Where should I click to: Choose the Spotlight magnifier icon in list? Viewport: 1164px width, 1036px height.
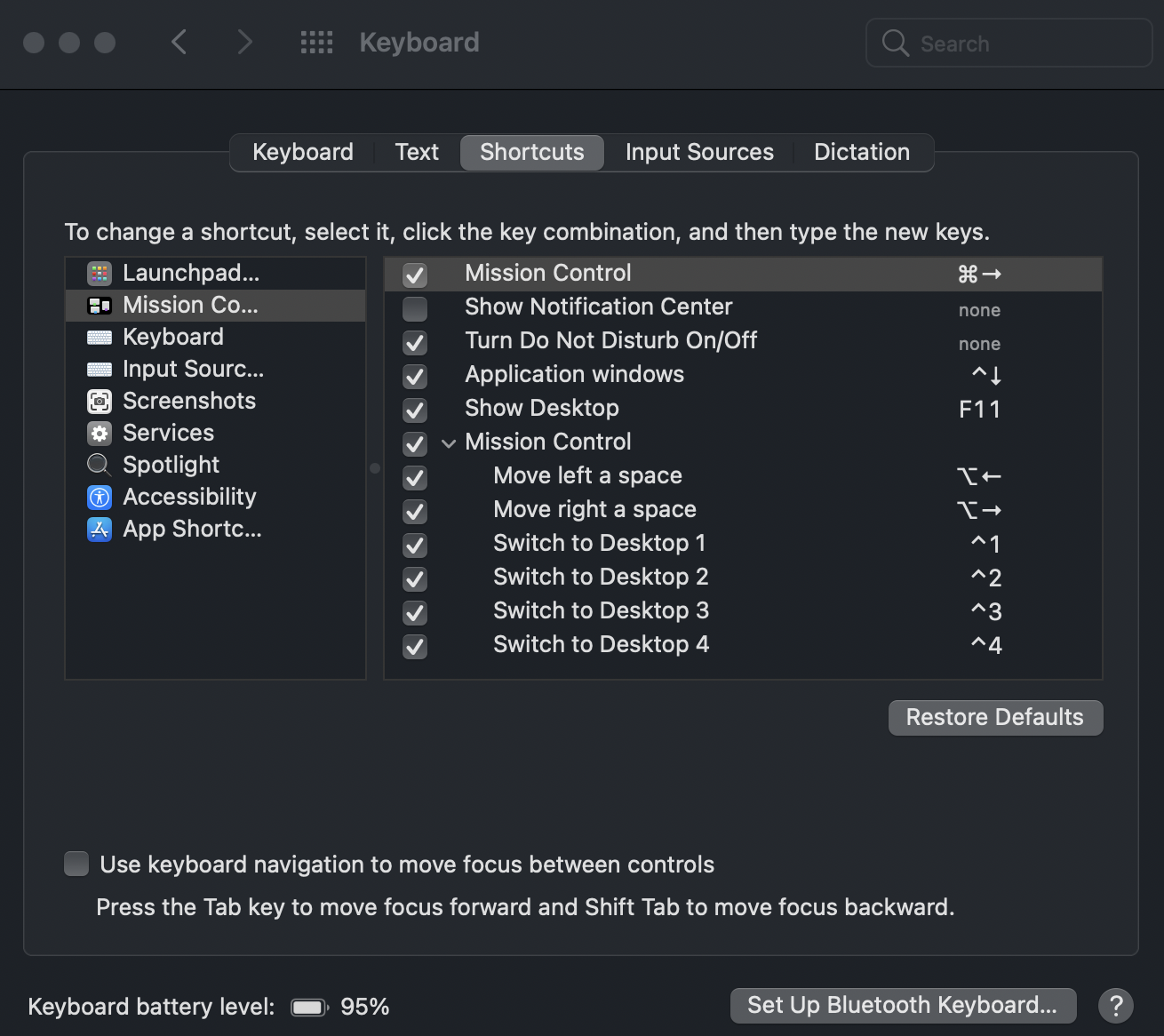coord(100,465)
